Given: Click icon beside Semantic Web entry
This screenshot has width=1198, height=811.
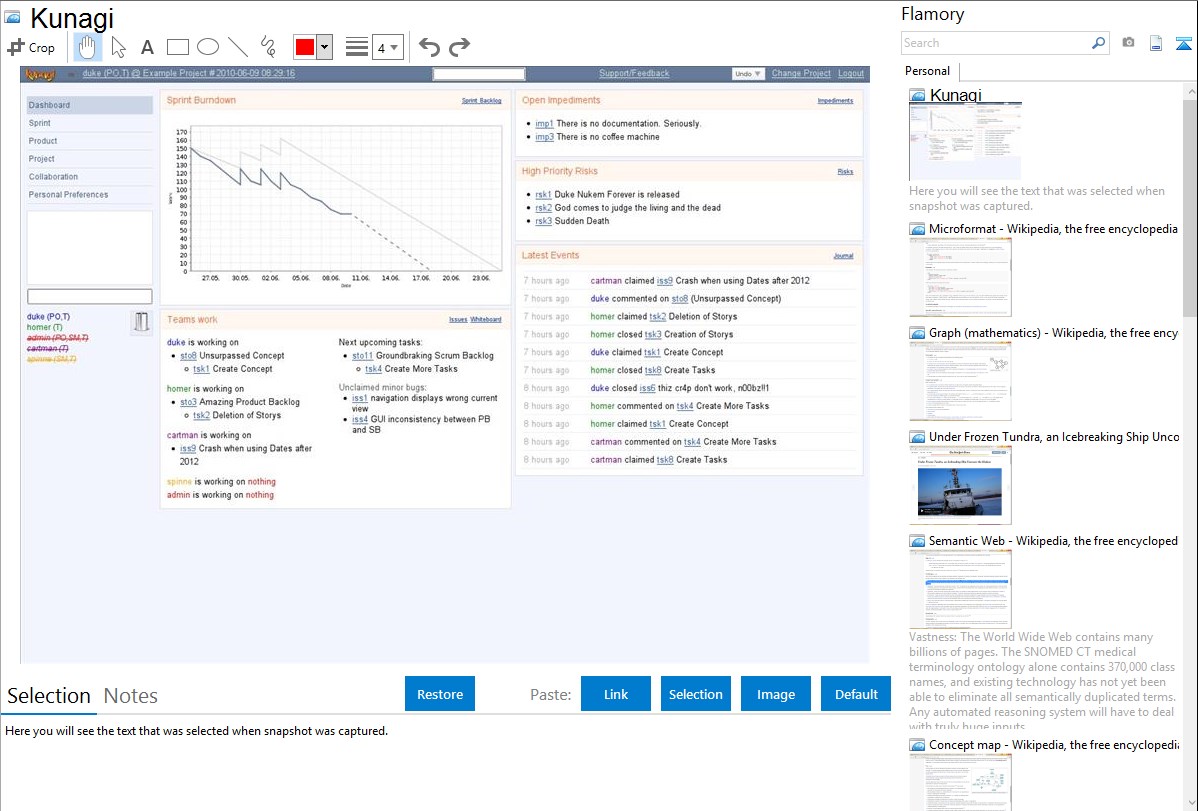Looking at the screenshot, I should pyautogui.click(x=917, y=540).
